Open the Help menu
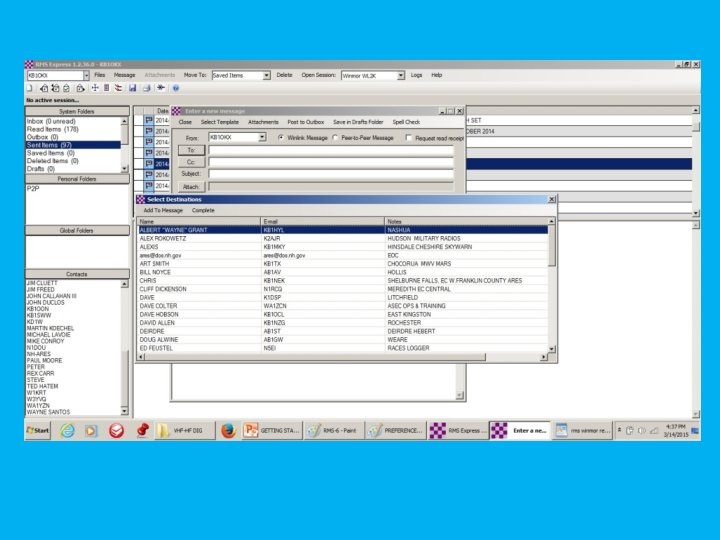The width and height of the screenshot is (720, 540). pos(437,75)
